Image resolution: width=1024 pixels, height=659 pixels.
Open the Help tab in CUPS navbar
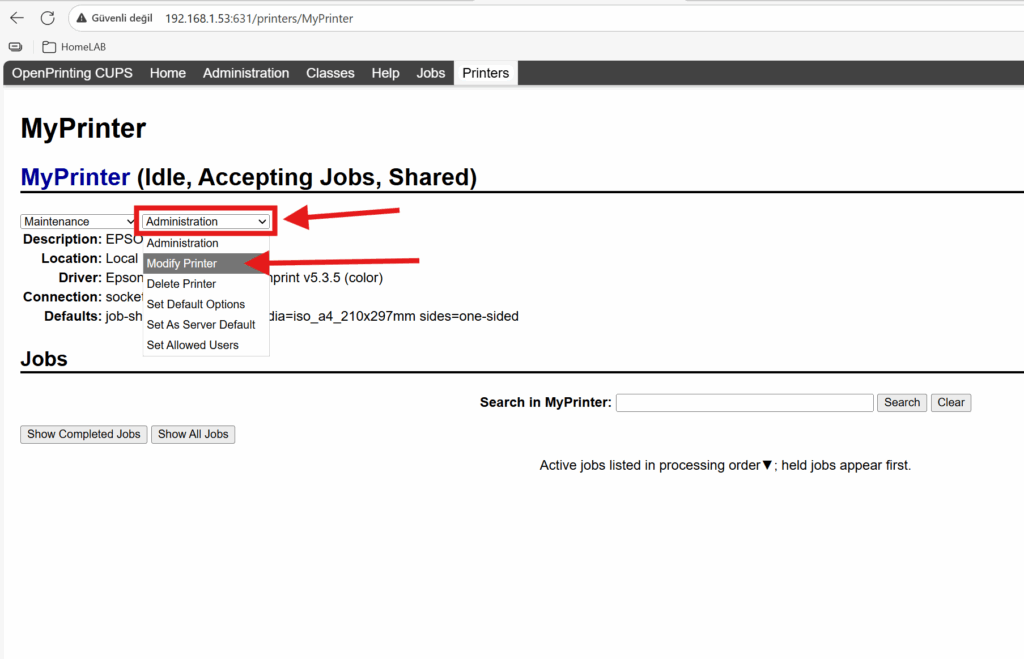click(x=385, y=73)
